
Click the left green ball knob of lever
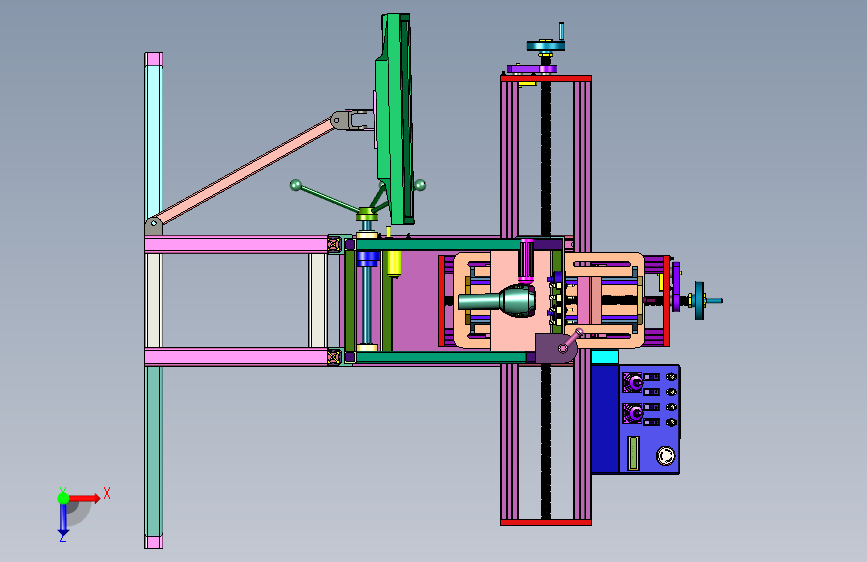296,185
